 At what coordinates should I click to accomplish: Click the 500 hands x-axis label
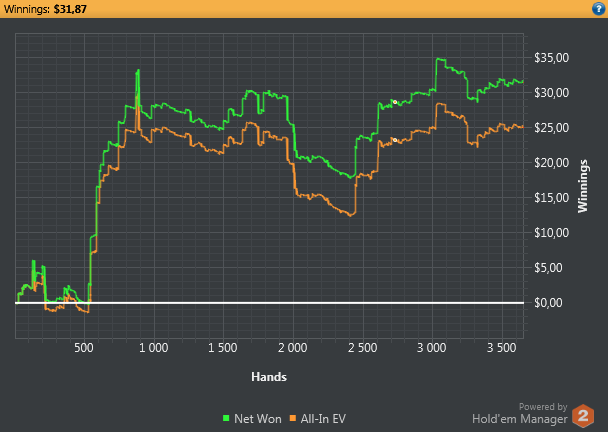coord(84,348)
